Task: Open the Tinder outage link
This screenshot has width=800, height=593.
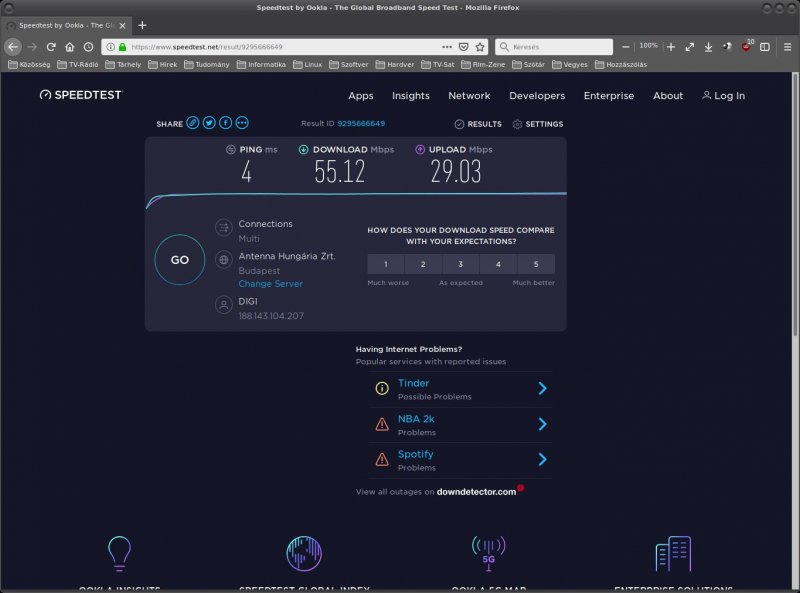Action: point(413,383)
